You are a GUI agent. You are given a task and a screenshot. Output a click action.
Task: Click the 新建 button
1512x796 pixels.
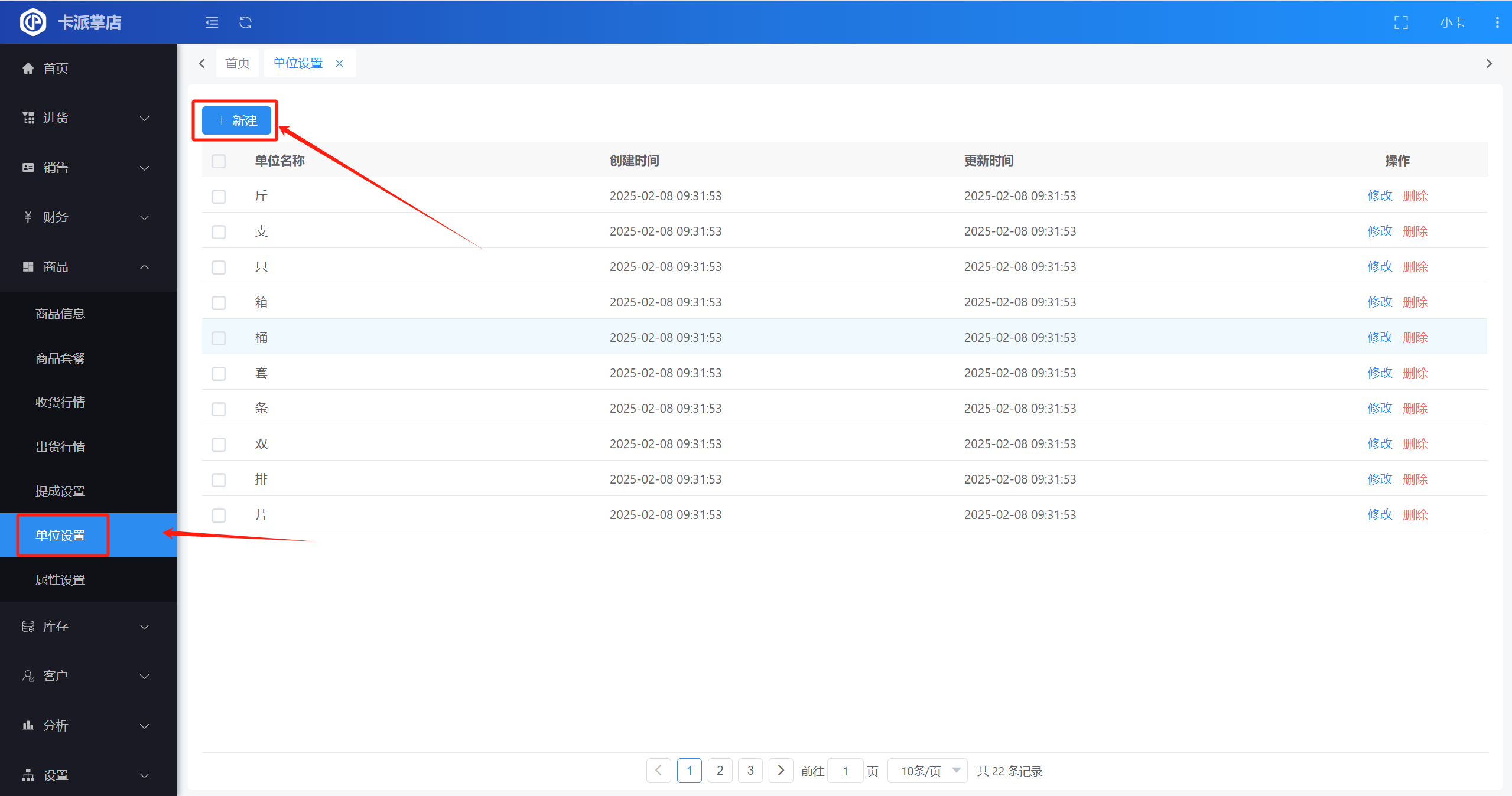pyautogui.click(x=236, y=120)
